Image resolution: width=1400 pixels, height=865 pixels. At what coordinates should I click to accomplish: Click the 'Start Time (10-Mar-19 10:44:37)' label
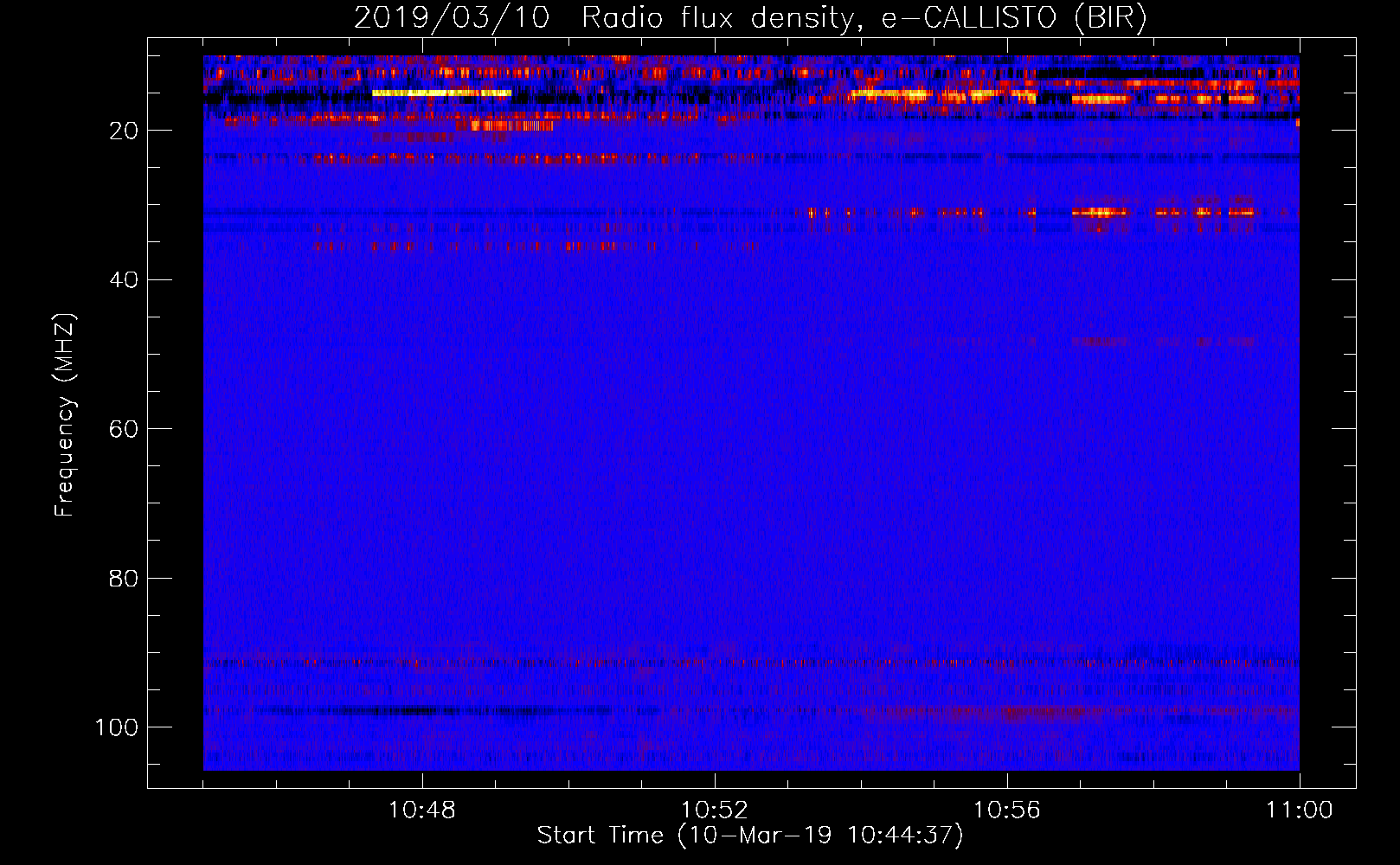tap(750, 836)
